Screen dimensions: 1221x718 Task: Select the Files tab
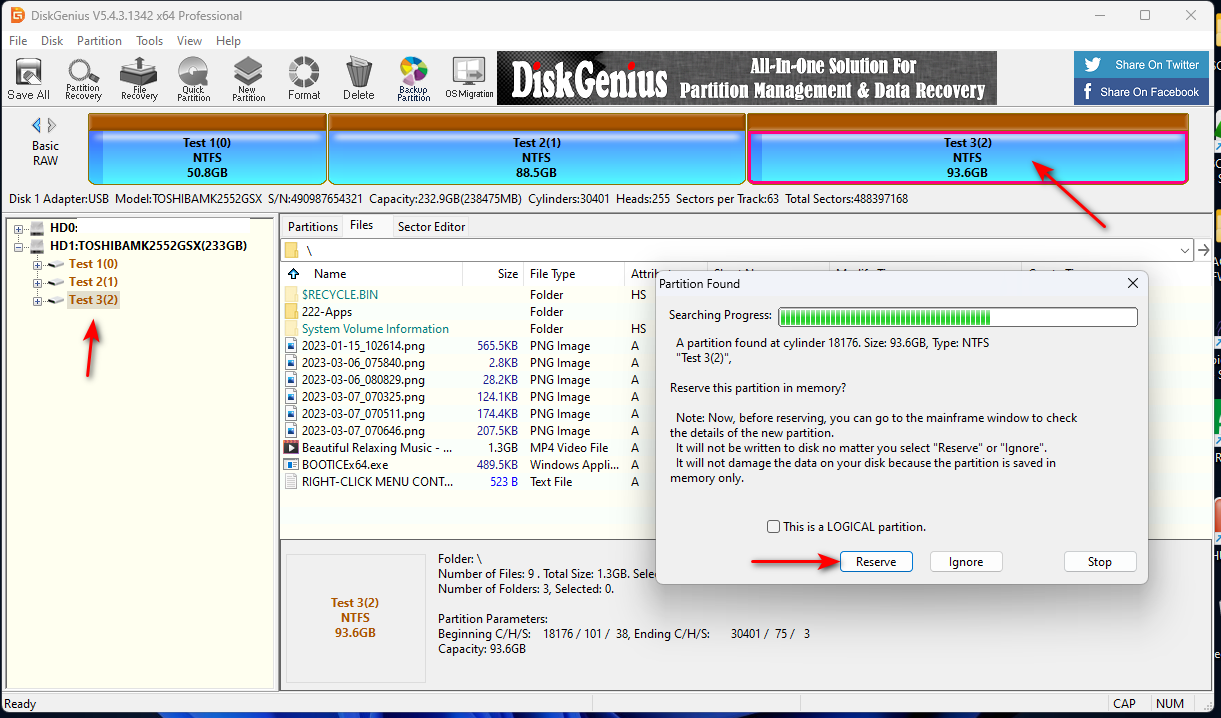click(x=362, y=225)
